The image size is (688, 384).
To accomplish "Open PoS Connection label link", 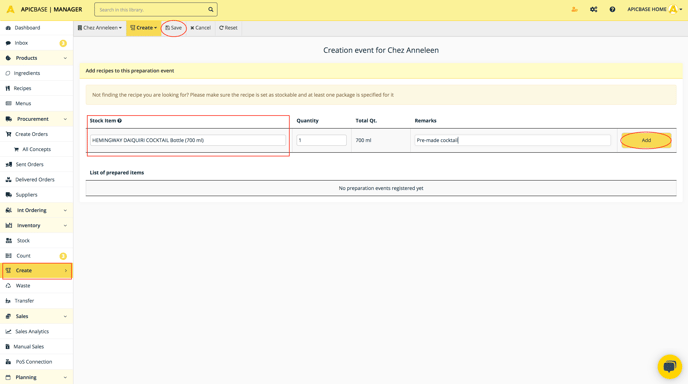I will pyautogui.click(x=34, y=362).
